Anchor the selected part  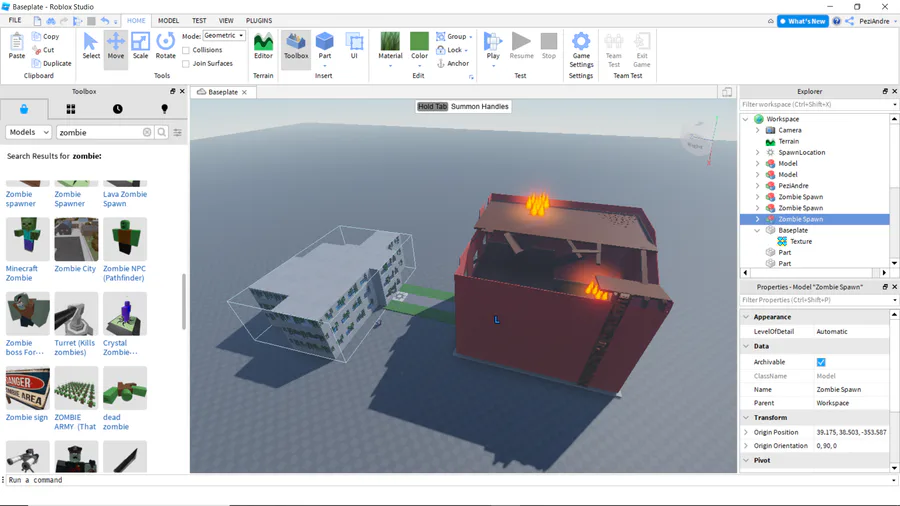tap(452, 64)
